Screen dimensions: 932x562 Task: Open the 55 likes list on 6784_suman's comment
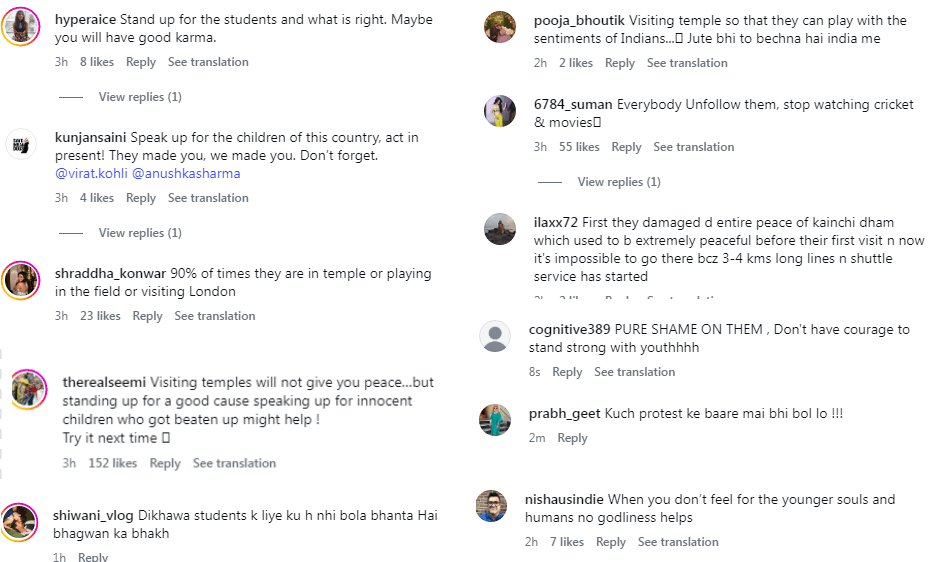click(579, 147)
